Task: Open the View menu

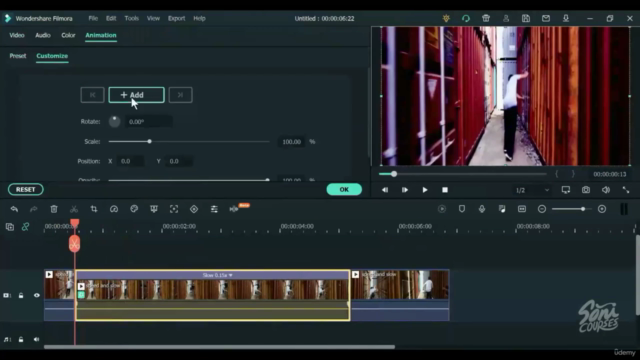Action: coord(153,18)
